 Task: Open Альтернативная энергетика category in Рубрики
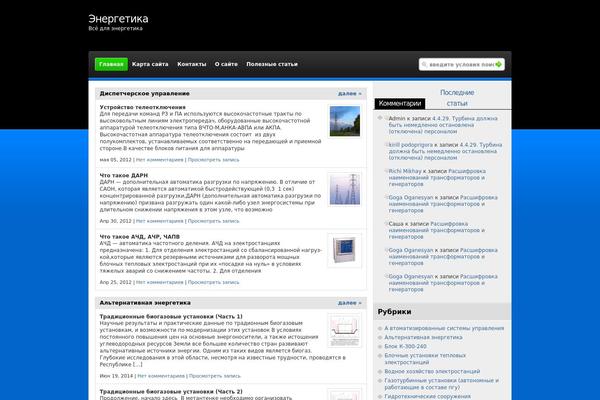[423, 337]
